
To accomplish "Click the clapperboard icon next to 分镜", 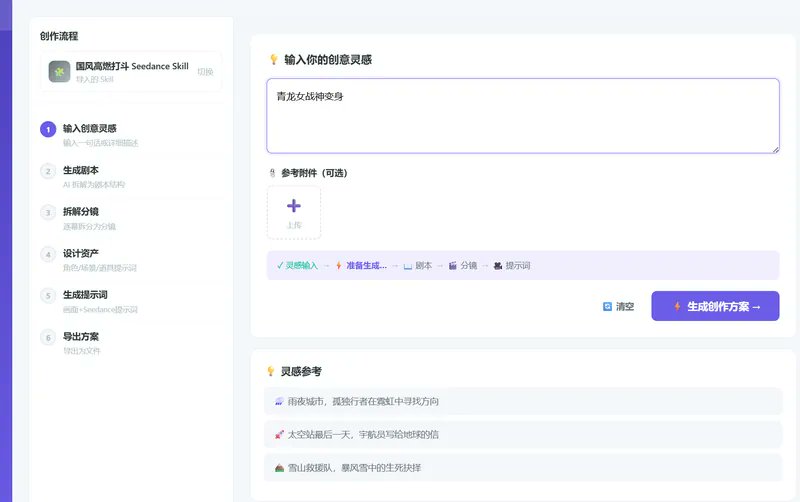I will 453,266.
